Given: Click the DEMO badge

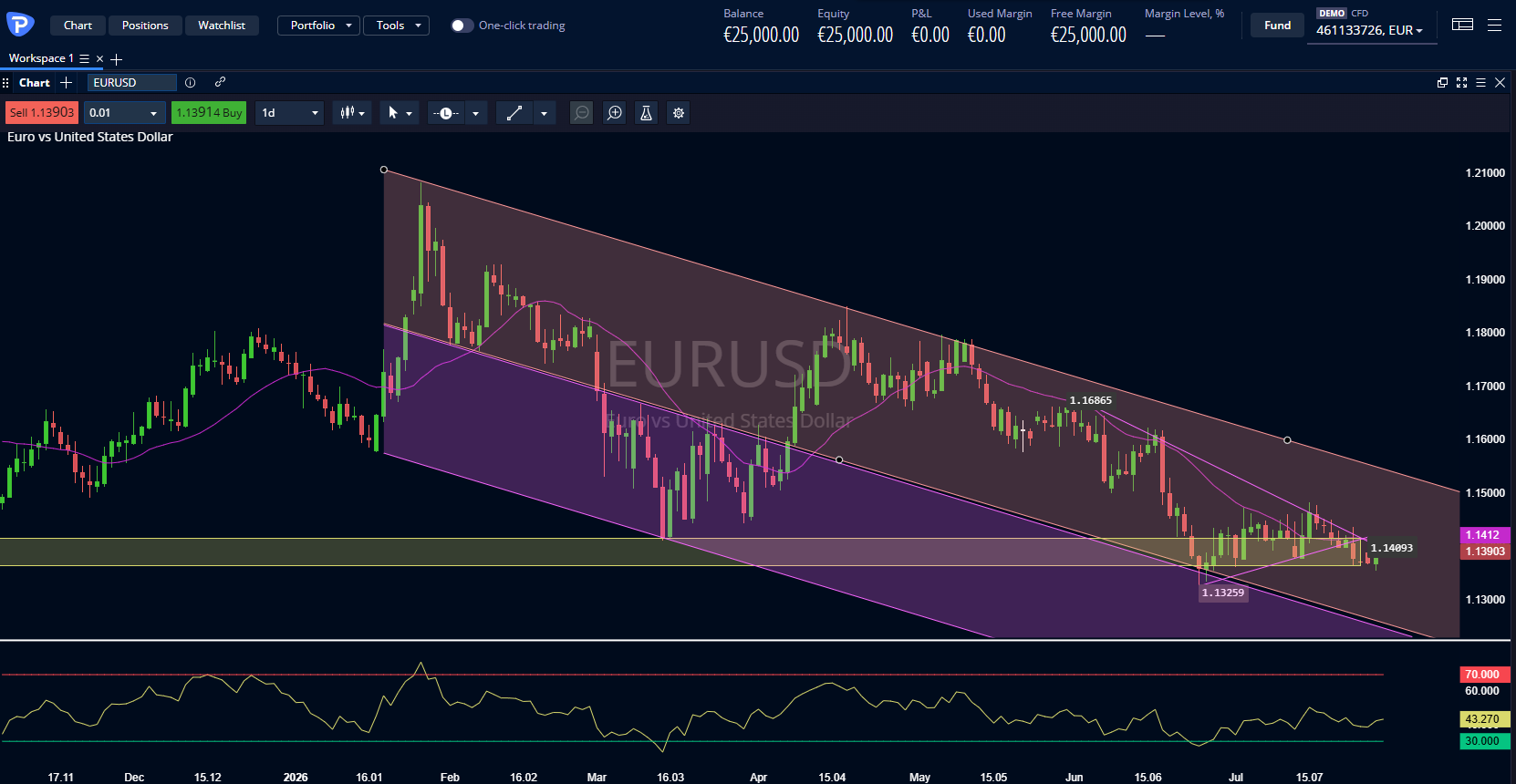Looking at the screenshot, I should click(x=1332, y=13).
